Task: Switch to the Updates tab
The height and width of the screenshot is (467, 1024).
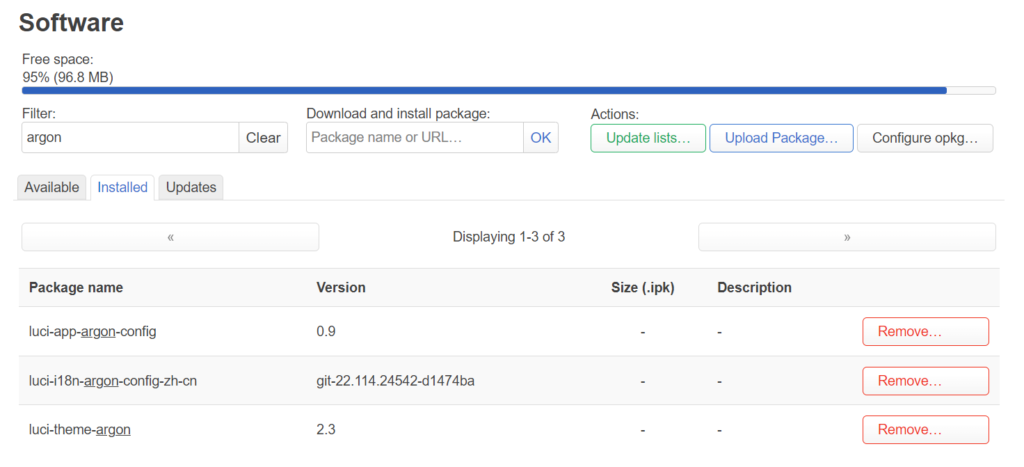Action: coord(191,187)
